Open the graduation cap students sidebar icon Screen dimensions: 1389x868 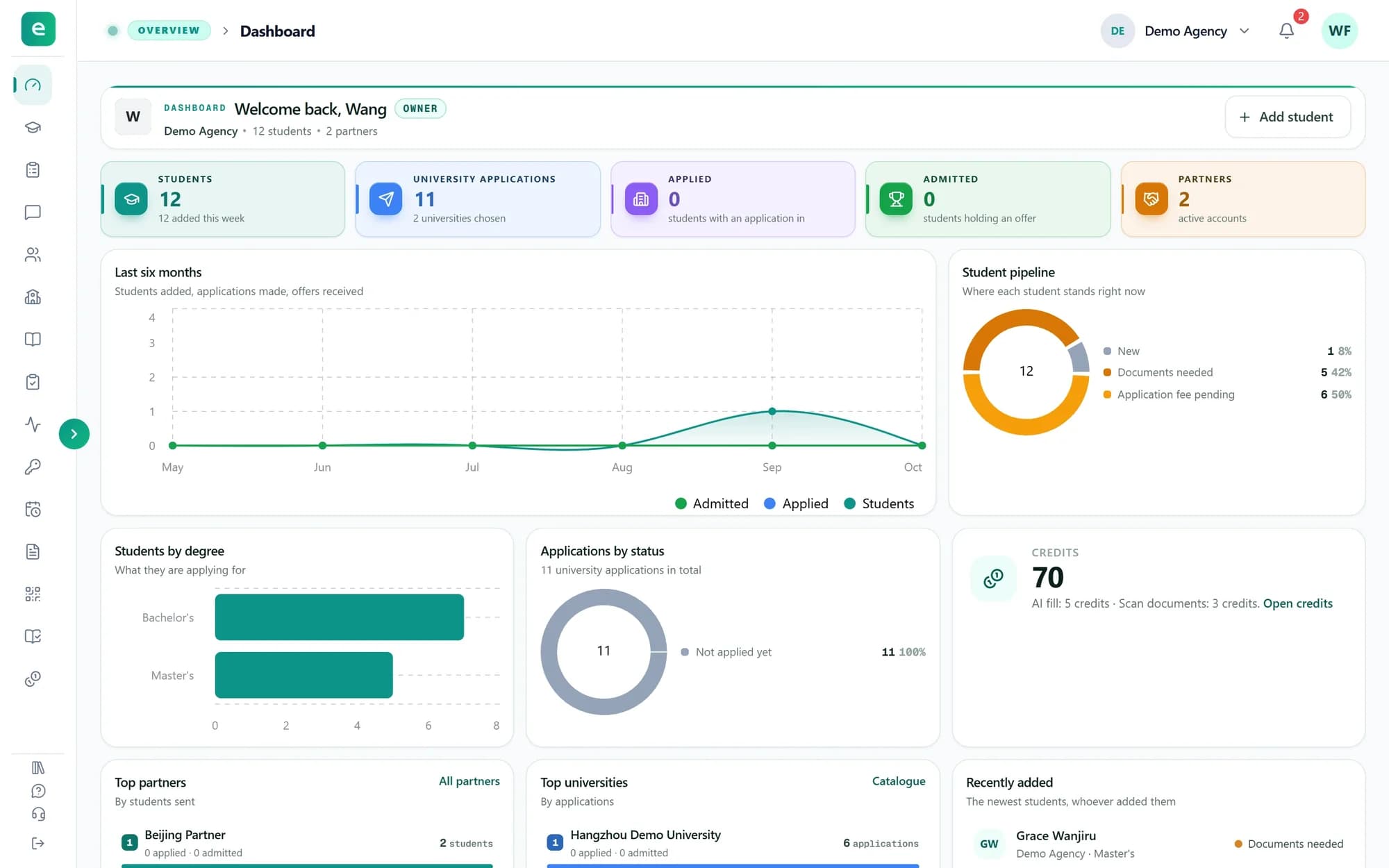[33, 128]
